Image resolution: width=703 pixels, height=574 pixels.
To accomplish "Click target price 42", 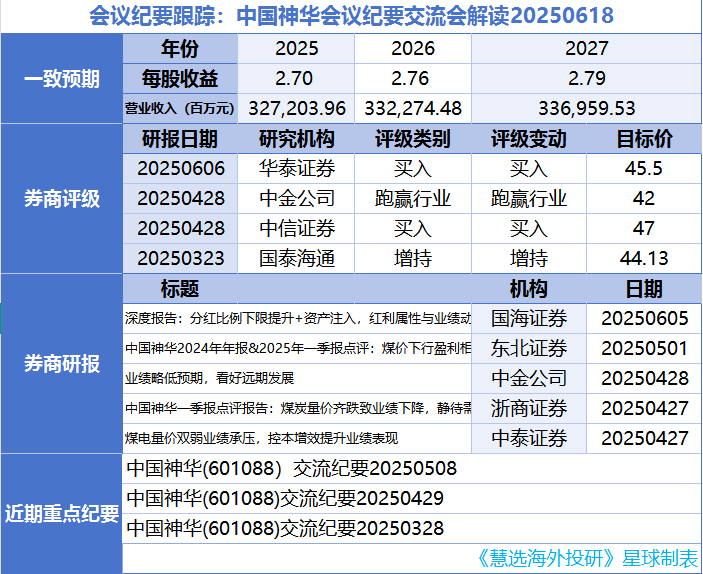I will (643, 199).
